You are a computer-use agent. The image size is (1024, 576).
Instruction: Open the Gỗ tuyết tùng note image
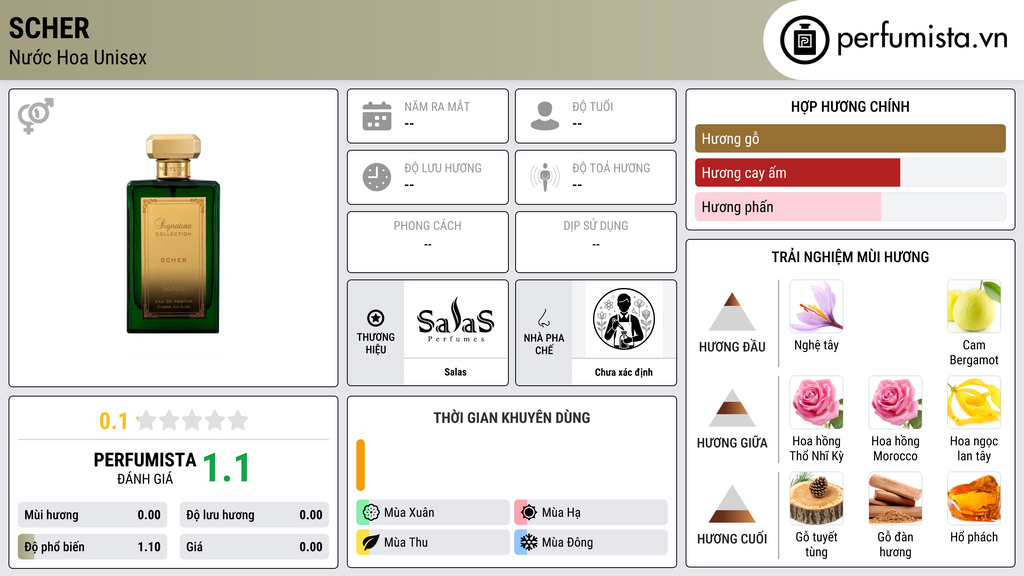point(816,498)
